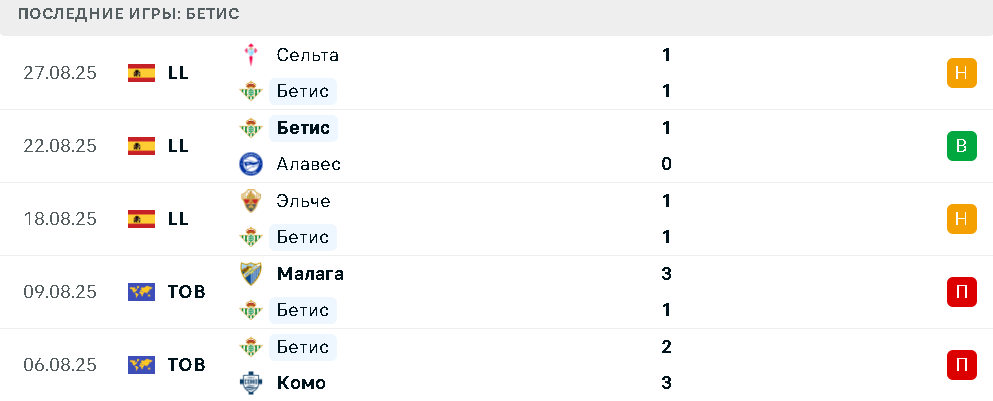Click green win badge for Alaves match
The image size is (993, 401).
click(961, 146)
